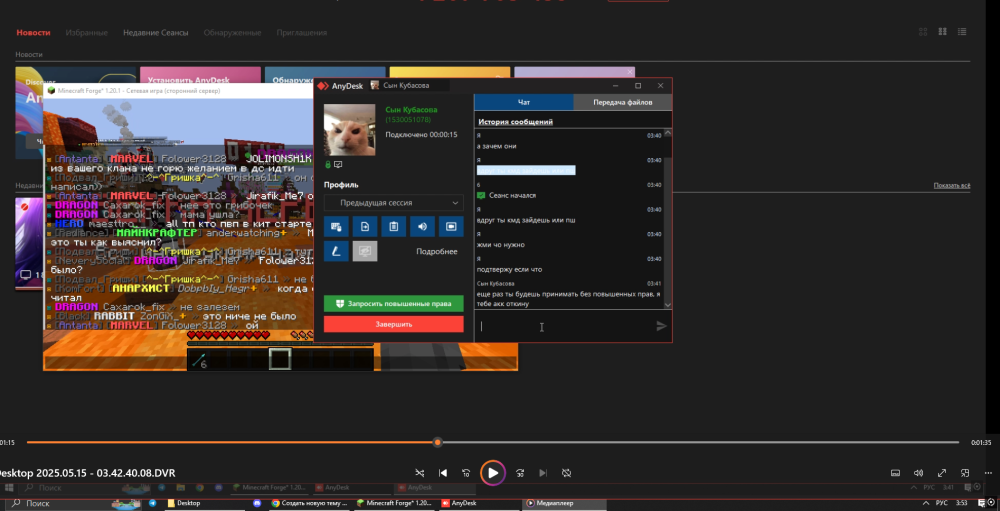Click the AnyDesk taskbar button
This screenshot has width=1000, height=511.
(480, 503)
